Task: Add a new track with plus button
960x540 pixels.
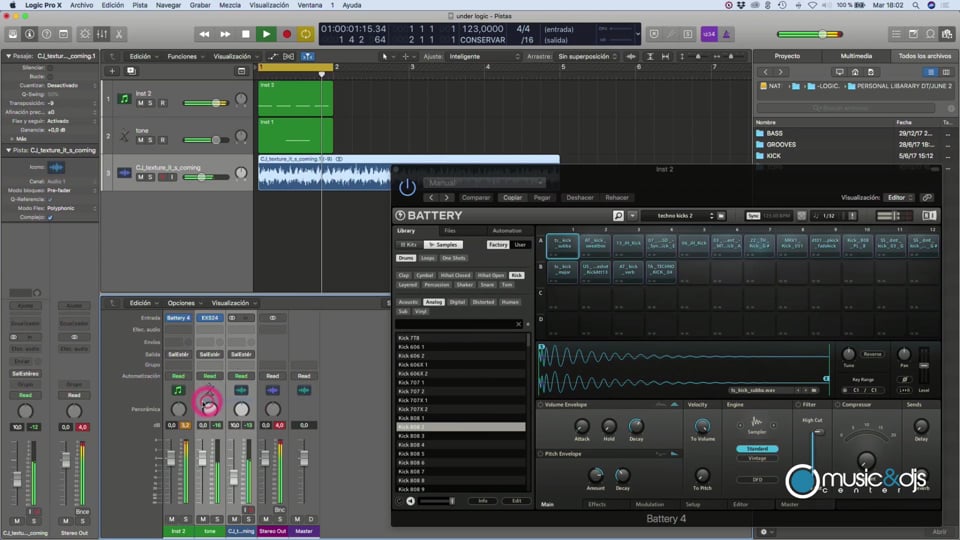Action: coord(112,71)
